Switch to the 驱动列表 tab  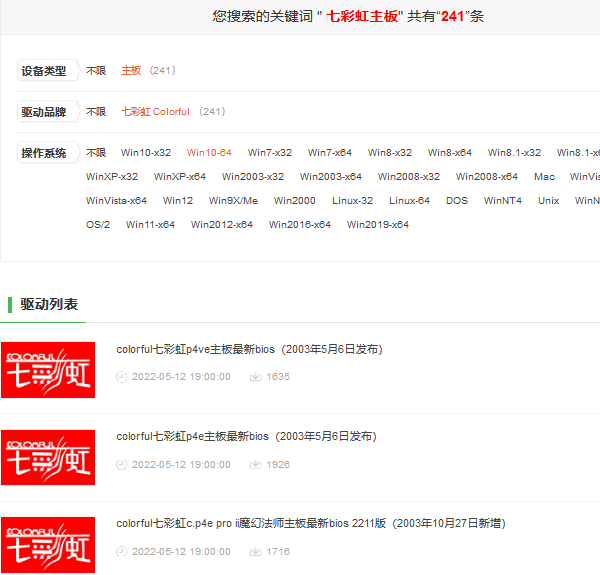[49, 304]
